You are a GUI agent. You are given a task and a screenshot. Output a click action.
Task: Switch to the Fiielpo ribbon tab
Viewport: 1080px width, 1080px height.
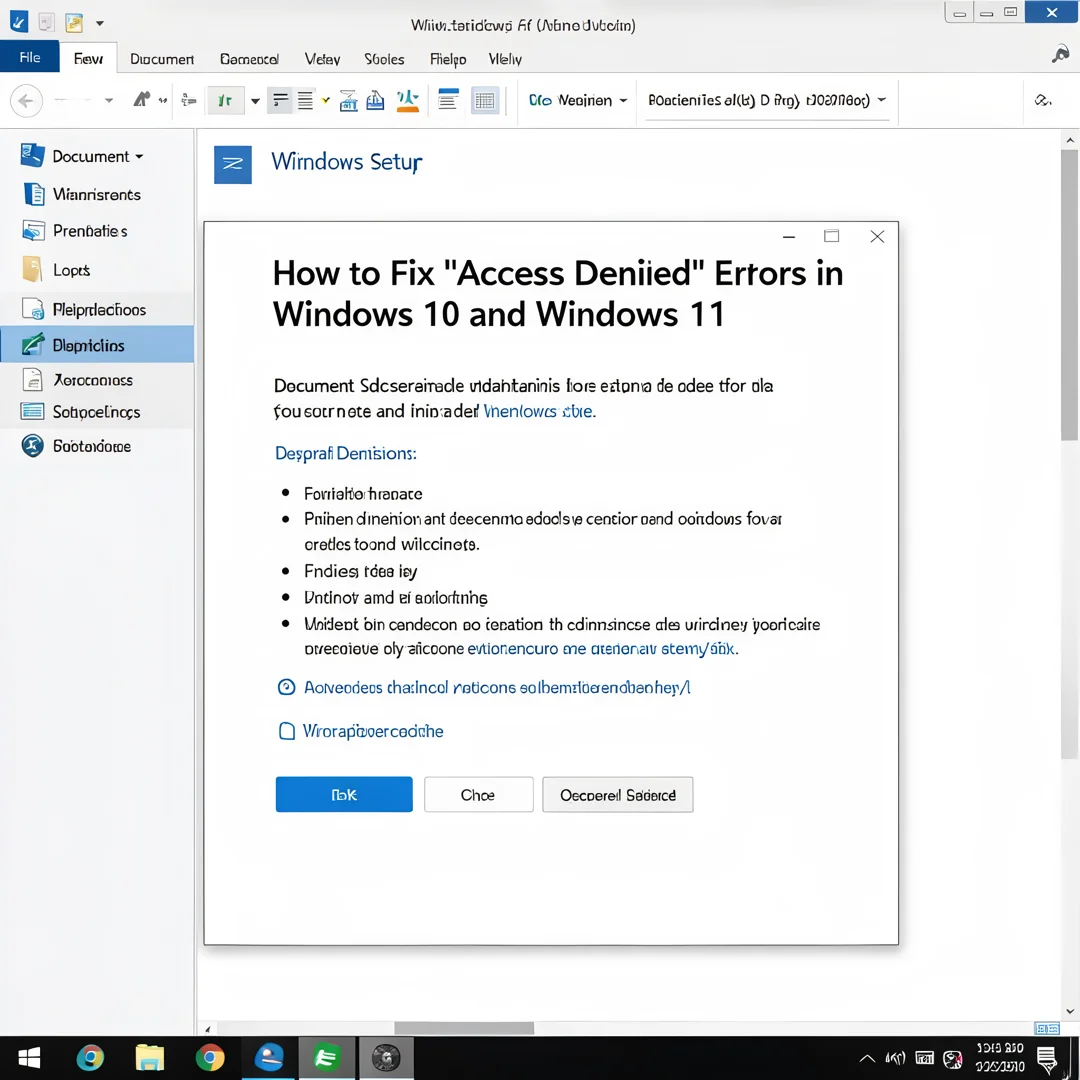448,59
